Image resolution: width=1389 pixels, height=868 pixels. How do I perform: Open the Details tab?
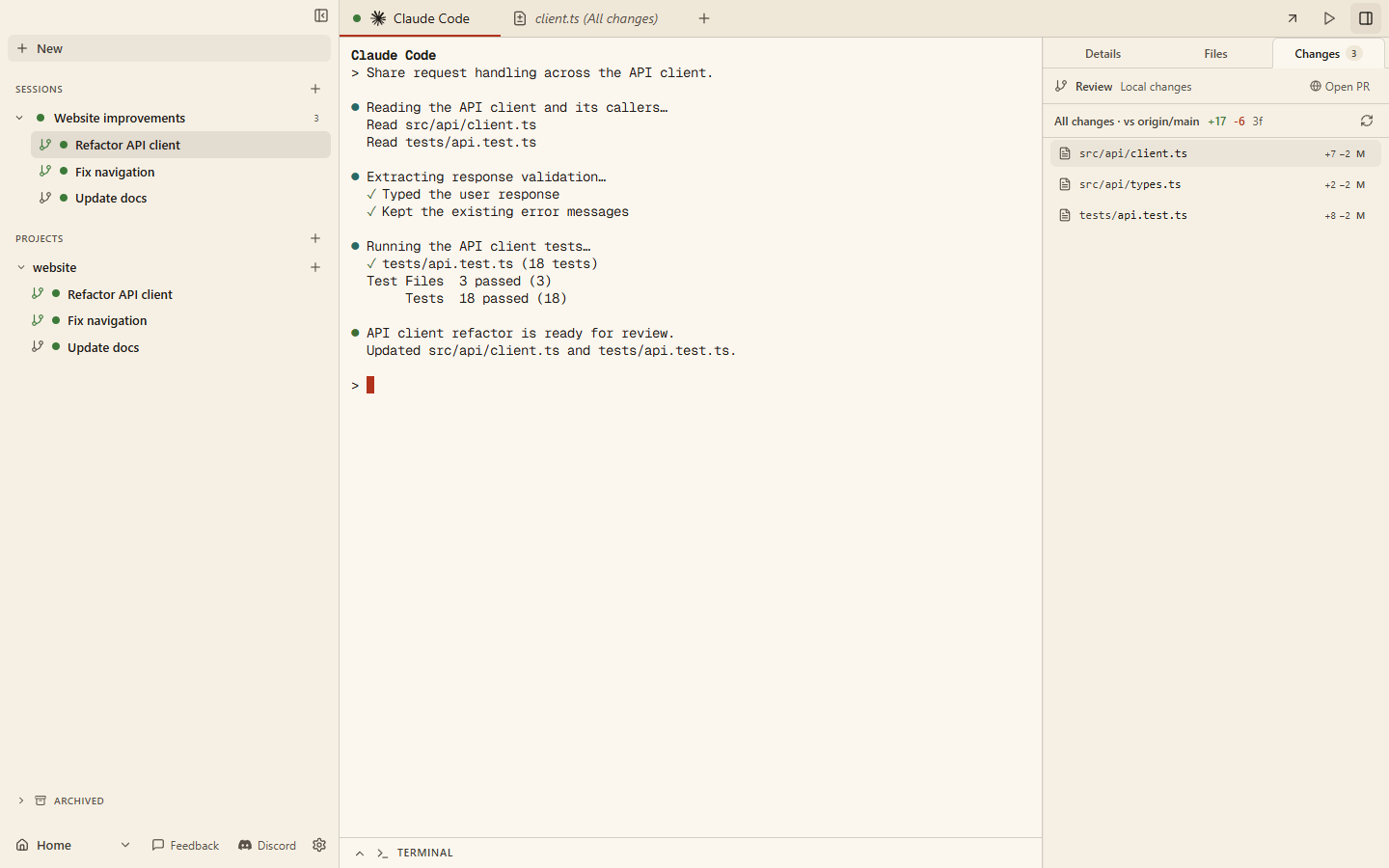(x=1103, y=54)
